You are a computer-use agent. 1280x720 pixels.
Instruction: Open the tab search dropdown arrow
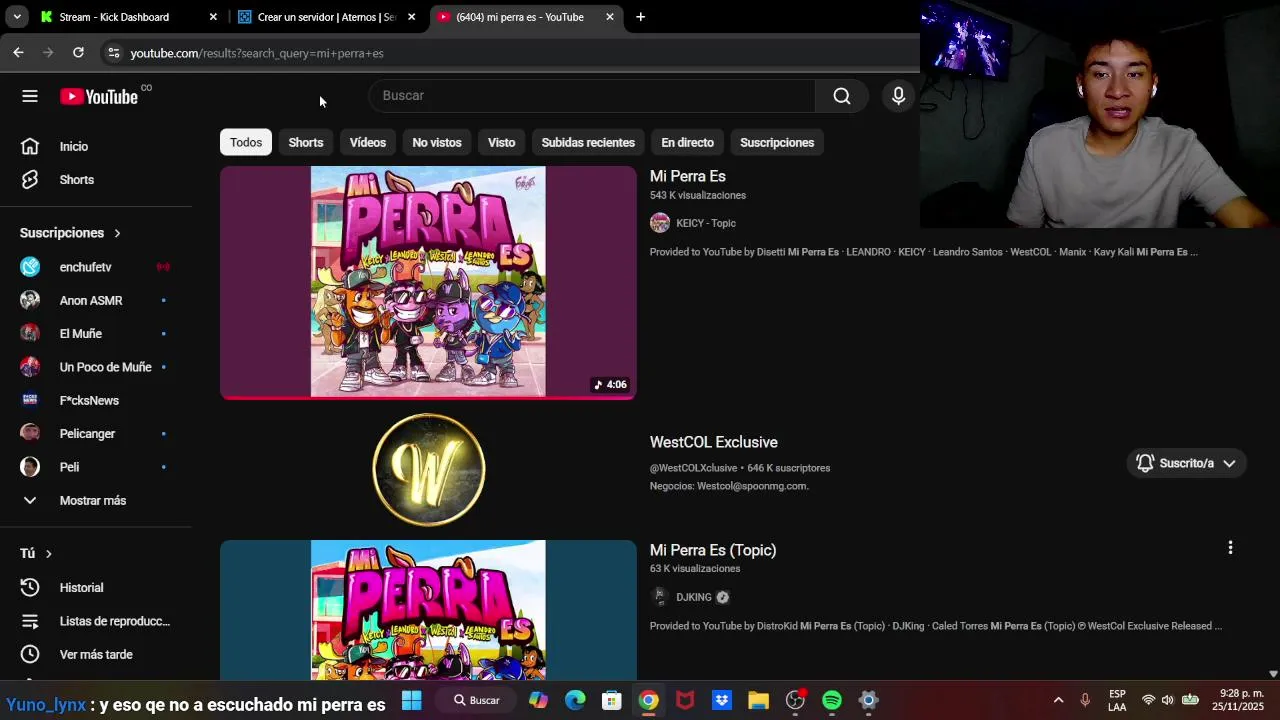pyautogui.click(x=17, y=17)
